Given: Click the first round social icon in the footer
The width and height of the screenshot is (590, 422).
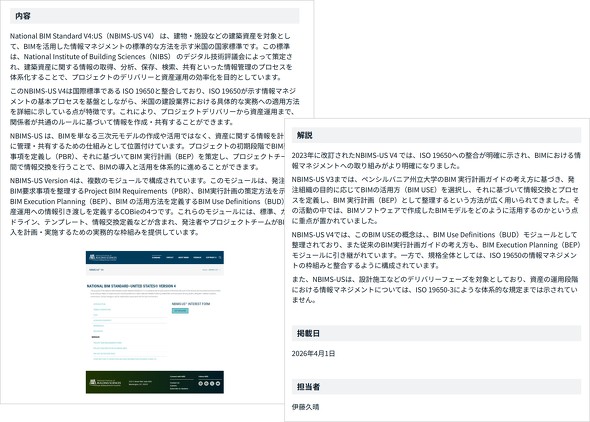Looking at the screenshot, I should 201,383.
